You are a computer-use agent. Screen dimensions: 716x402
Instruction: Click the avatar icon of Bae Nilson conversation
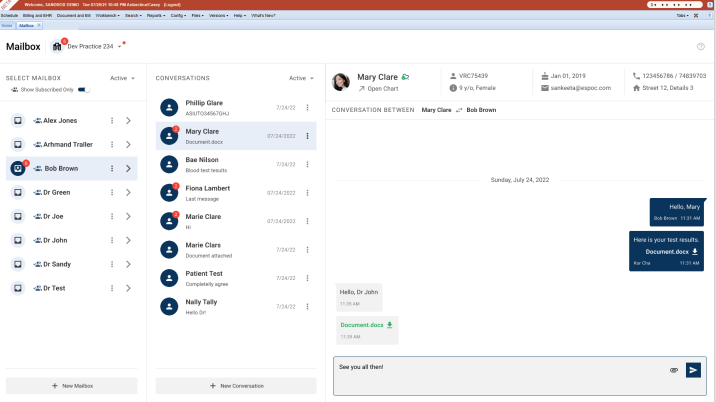coord(169,164)
